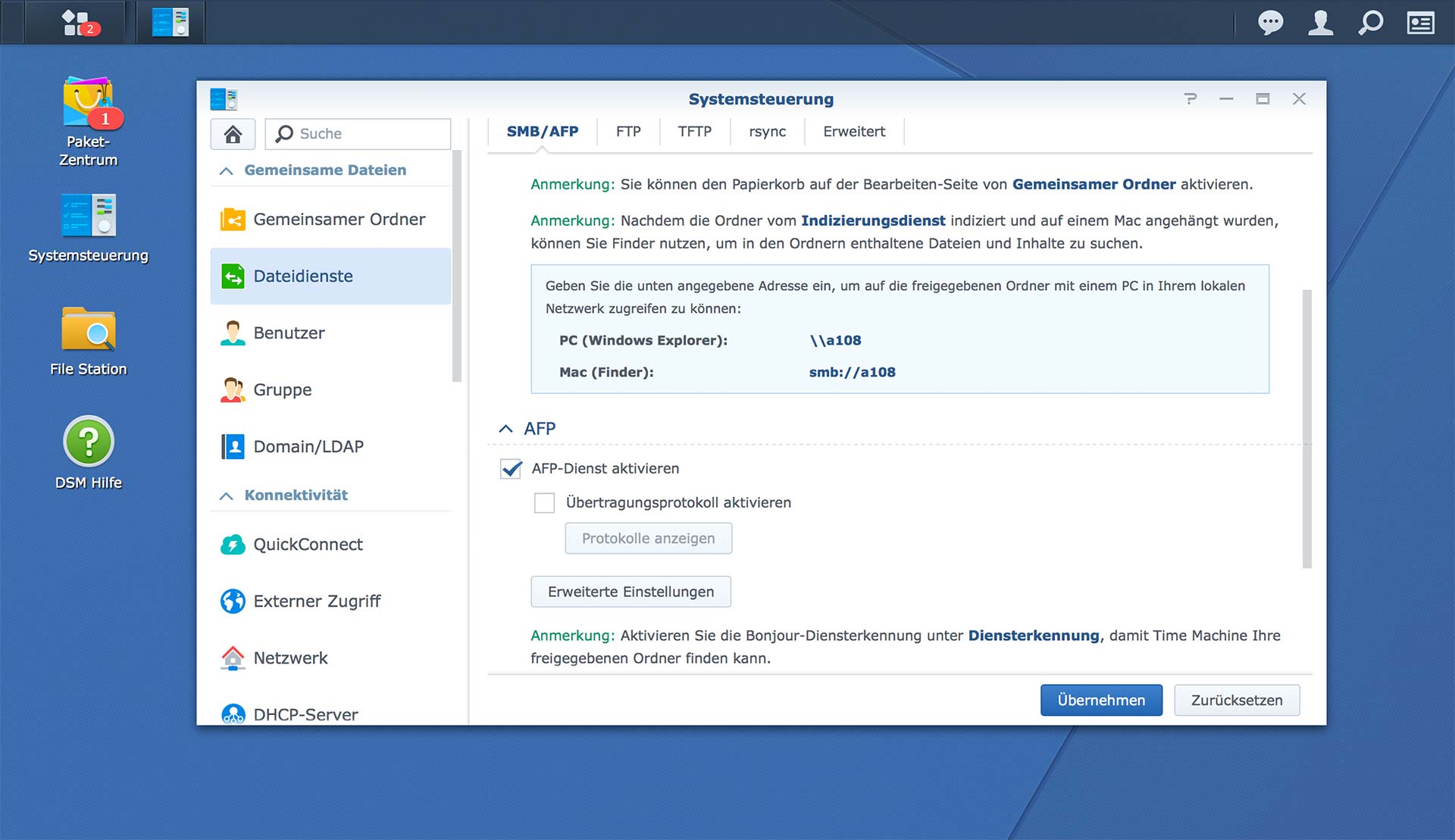Image resolution: width=1455 pixels, height=840 pixels.
Task: Click the Gruppe icon
Action: click(233, 390)
